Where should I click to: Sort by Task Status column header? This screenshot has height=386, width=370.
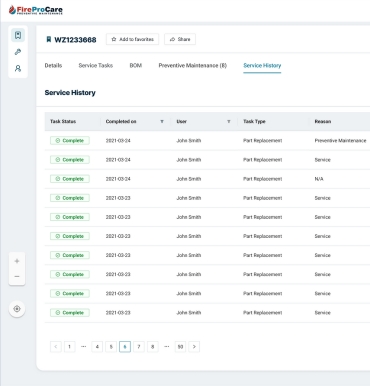click(x=63, y=121)
